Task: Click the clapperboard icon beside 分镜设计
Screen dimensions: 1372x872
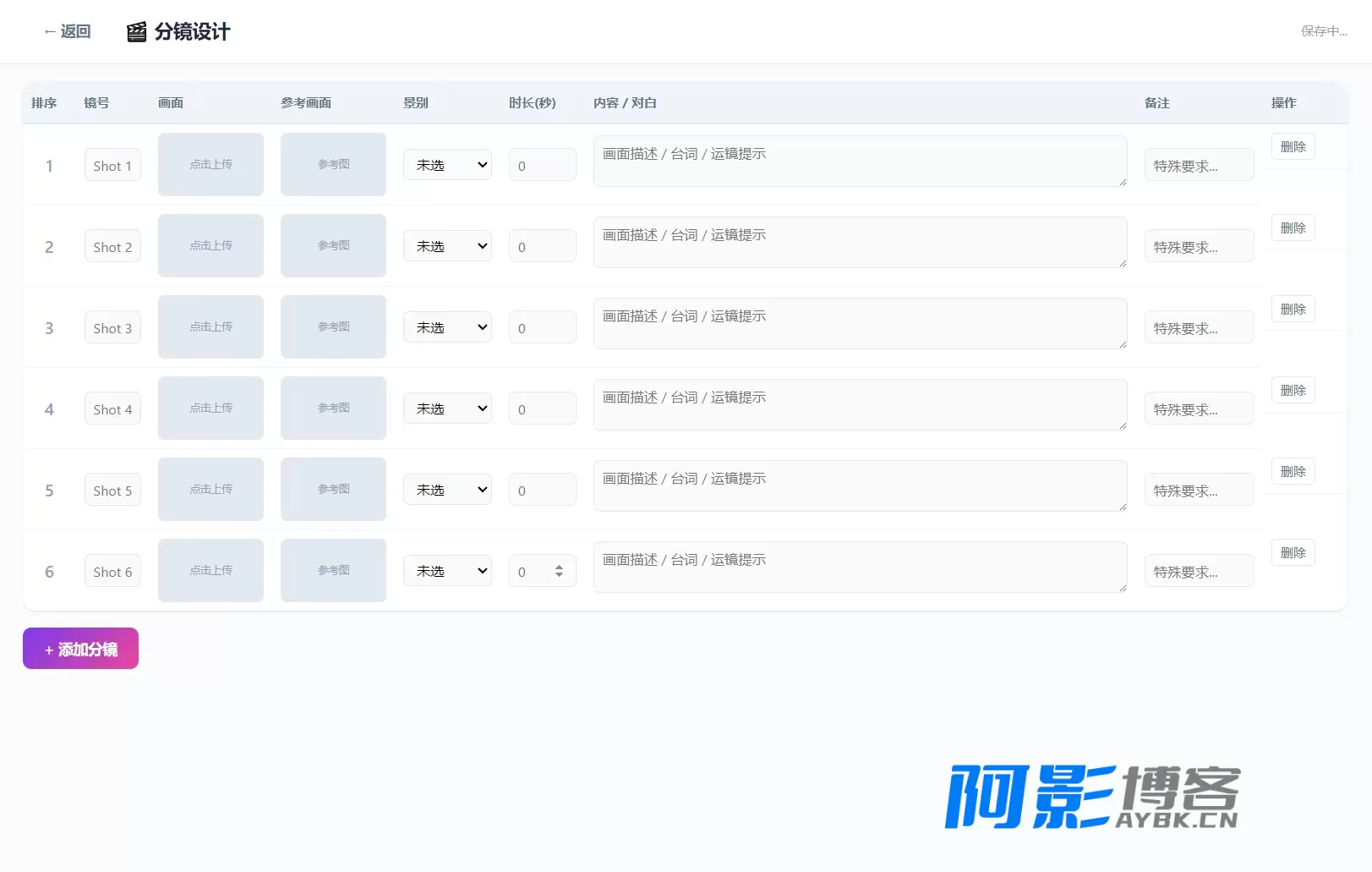Action: [136, 32]
